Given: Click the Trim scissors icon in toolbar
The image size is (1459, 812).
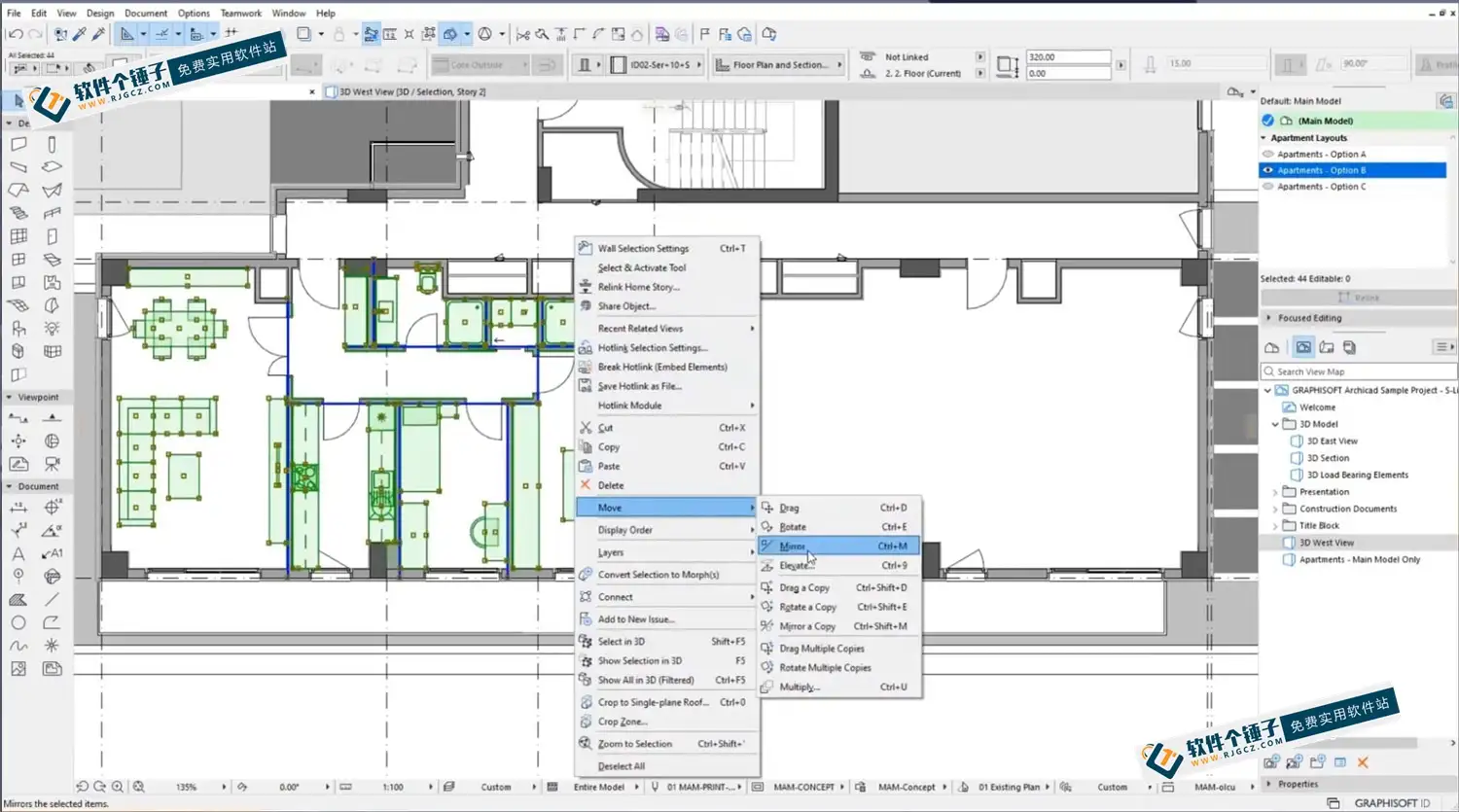Looking at the screenshot, I should pyautogui.click(x=523, y=34).
